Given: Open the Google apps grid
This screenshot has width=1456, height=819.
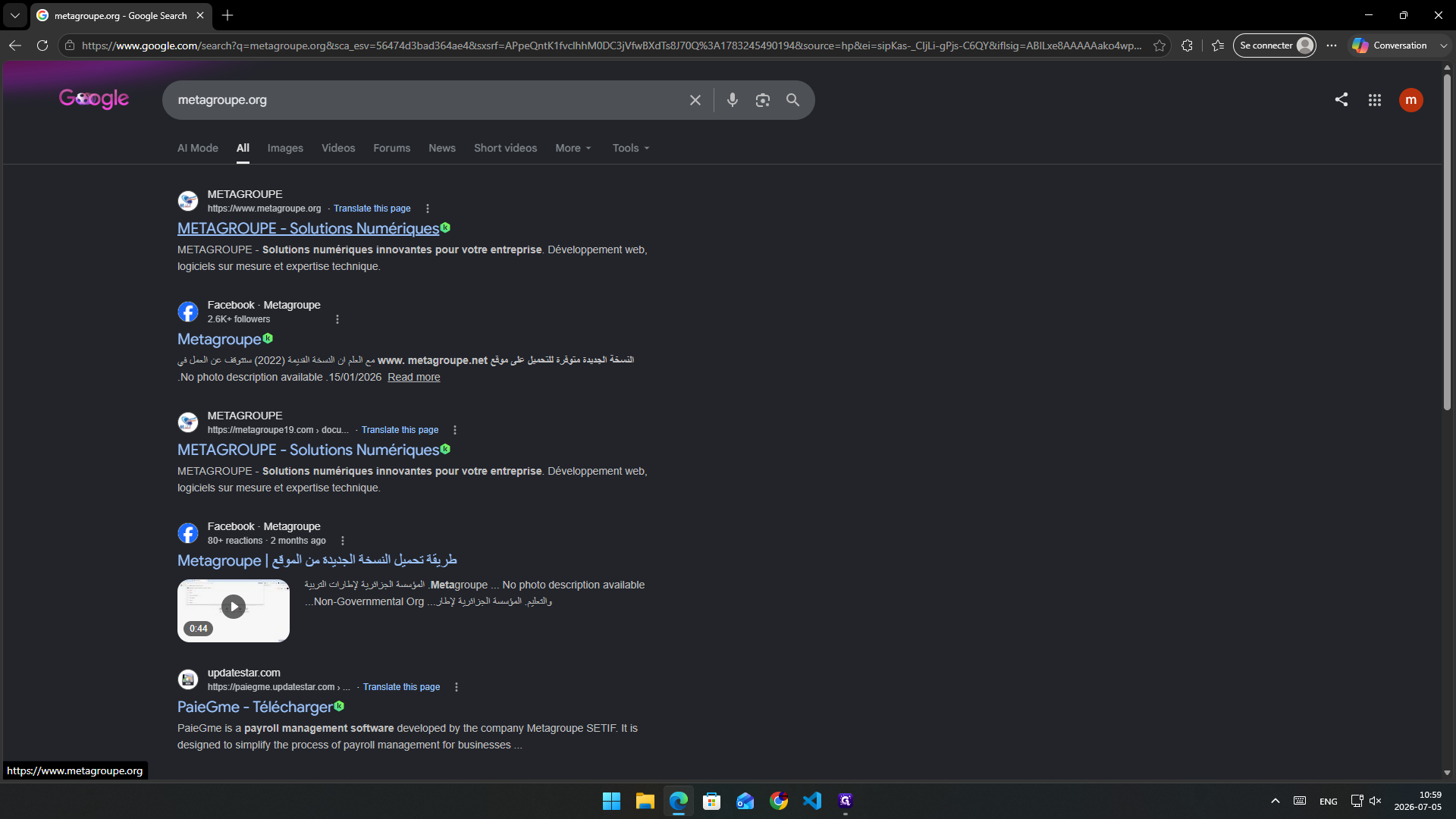Looking at the screenshot, I should click(x=1374, y=100).
